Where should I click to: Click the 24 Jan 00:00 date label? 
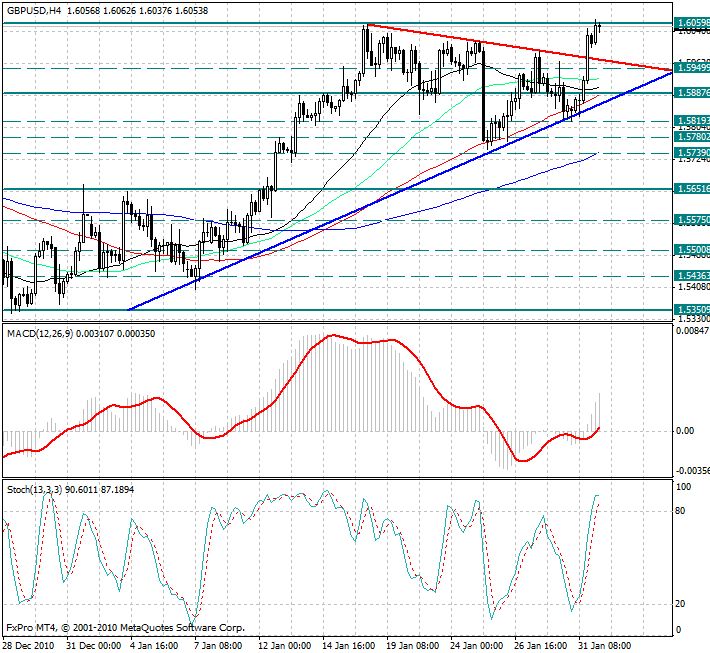point(477,646)
